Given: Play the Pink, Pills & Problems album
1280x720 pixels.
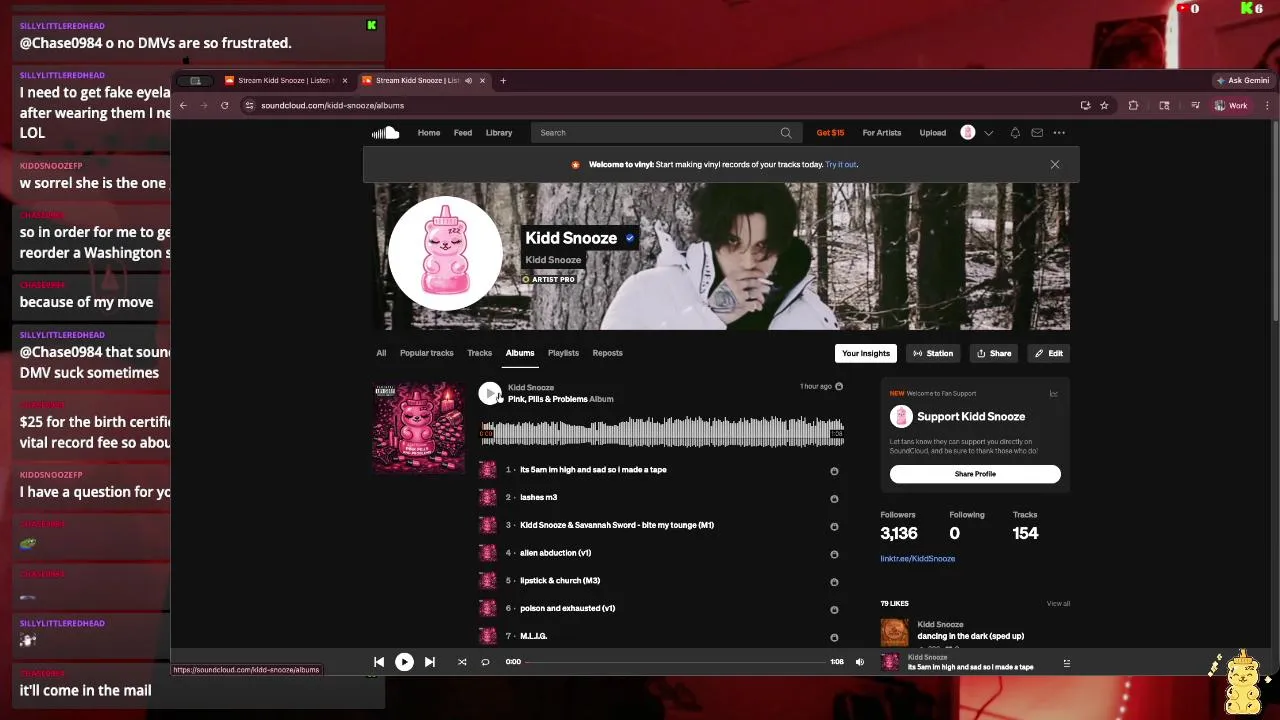Looking at the screenshot, I should click(489, 393).
